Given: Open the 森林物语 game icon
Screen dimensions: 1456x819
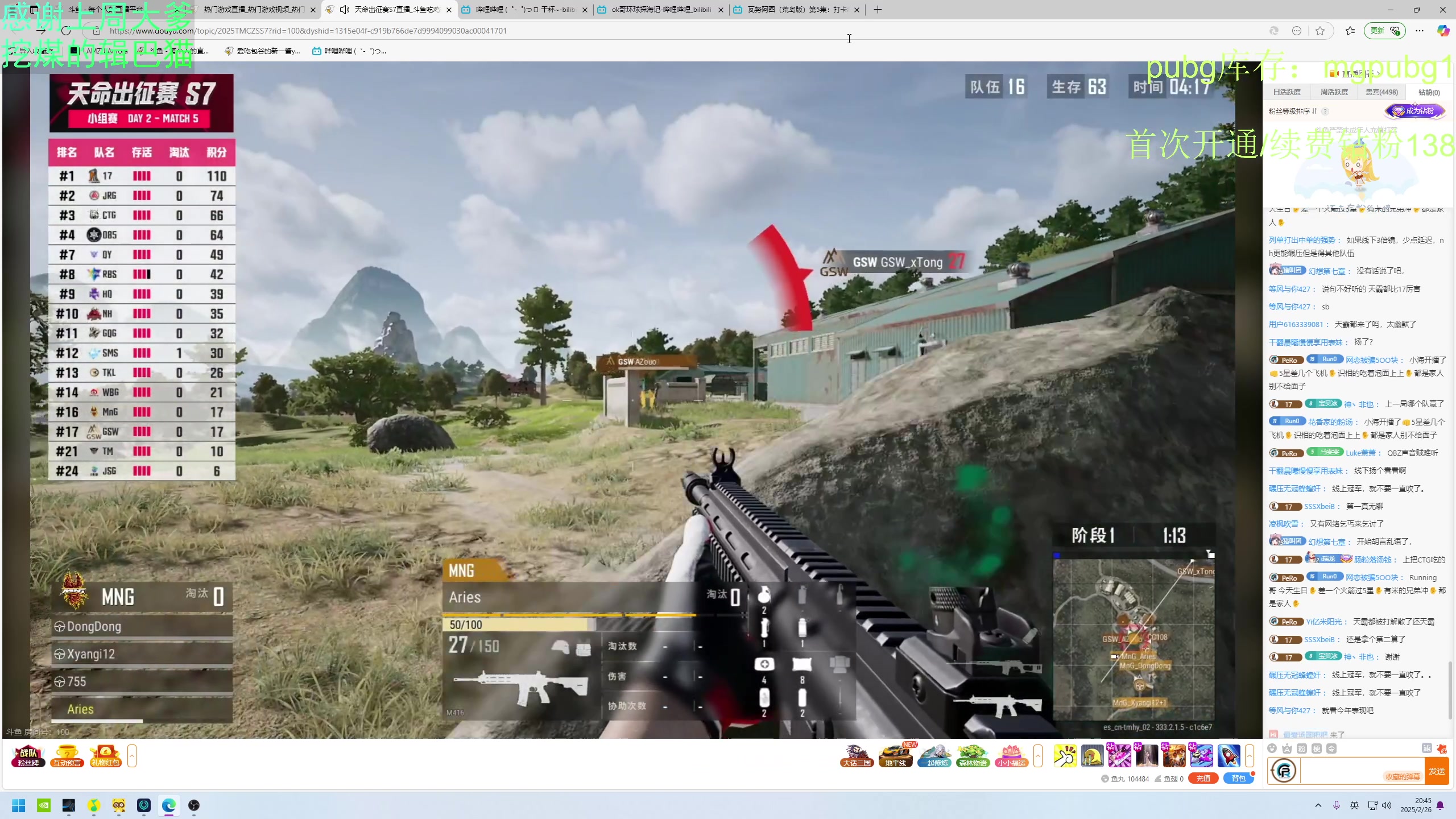Looking at the screenshot, I should pyautogui.click(x=973, y=756).
